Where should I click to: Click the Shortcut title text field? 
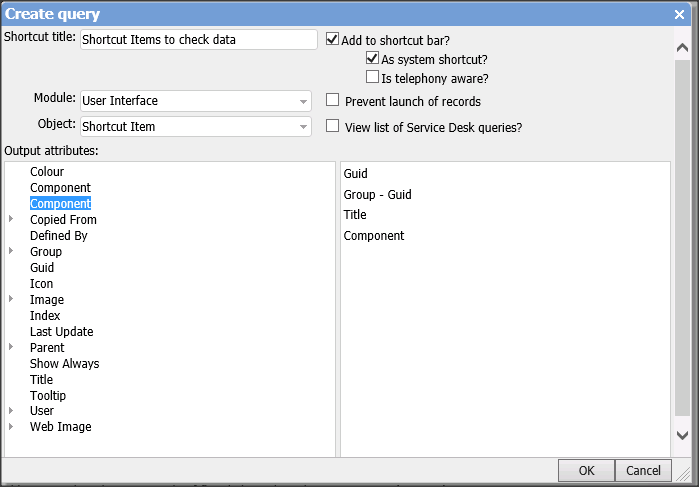[197, 40]
